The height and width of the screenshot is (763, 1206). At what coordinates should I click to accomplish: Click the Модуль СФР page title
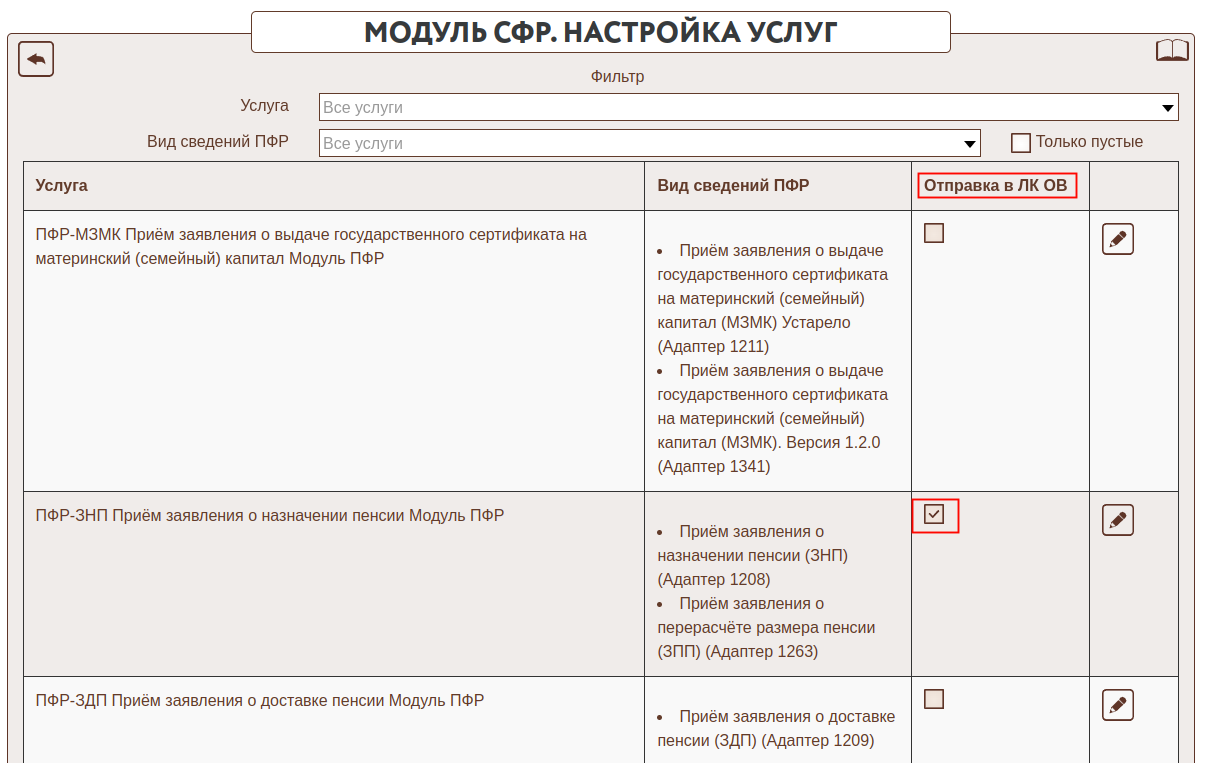click(x=600, y=32)
